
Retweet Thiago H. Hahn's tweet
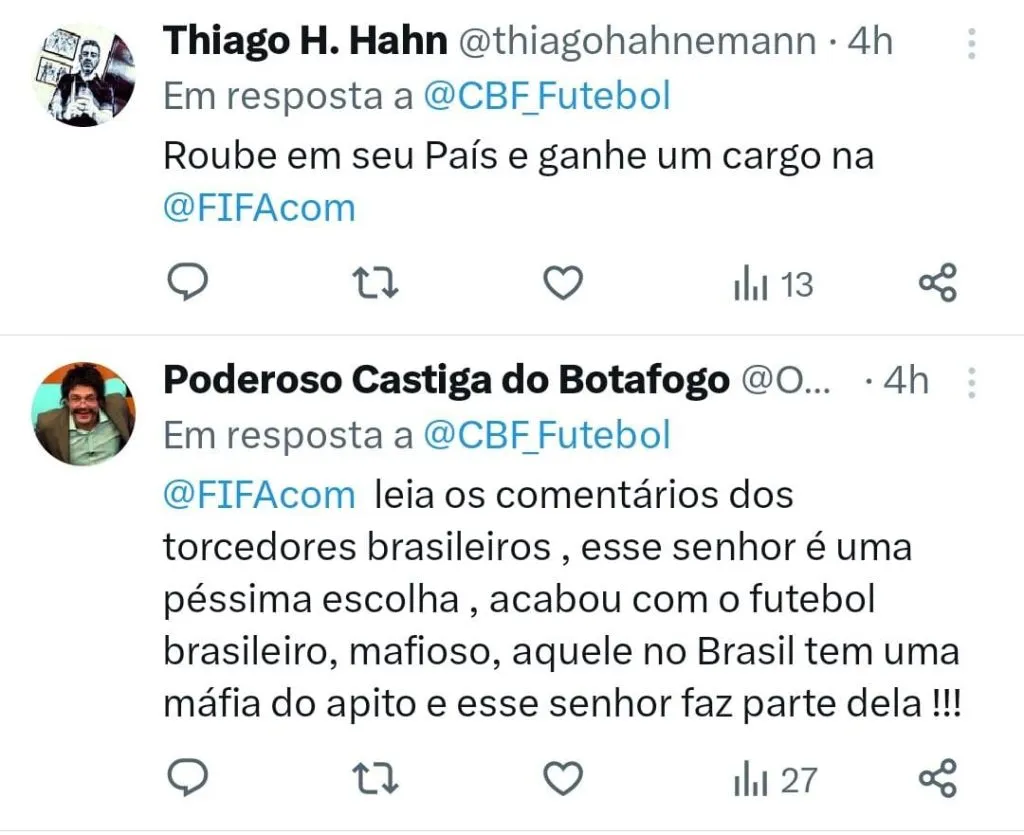click(x=378, y=285)
